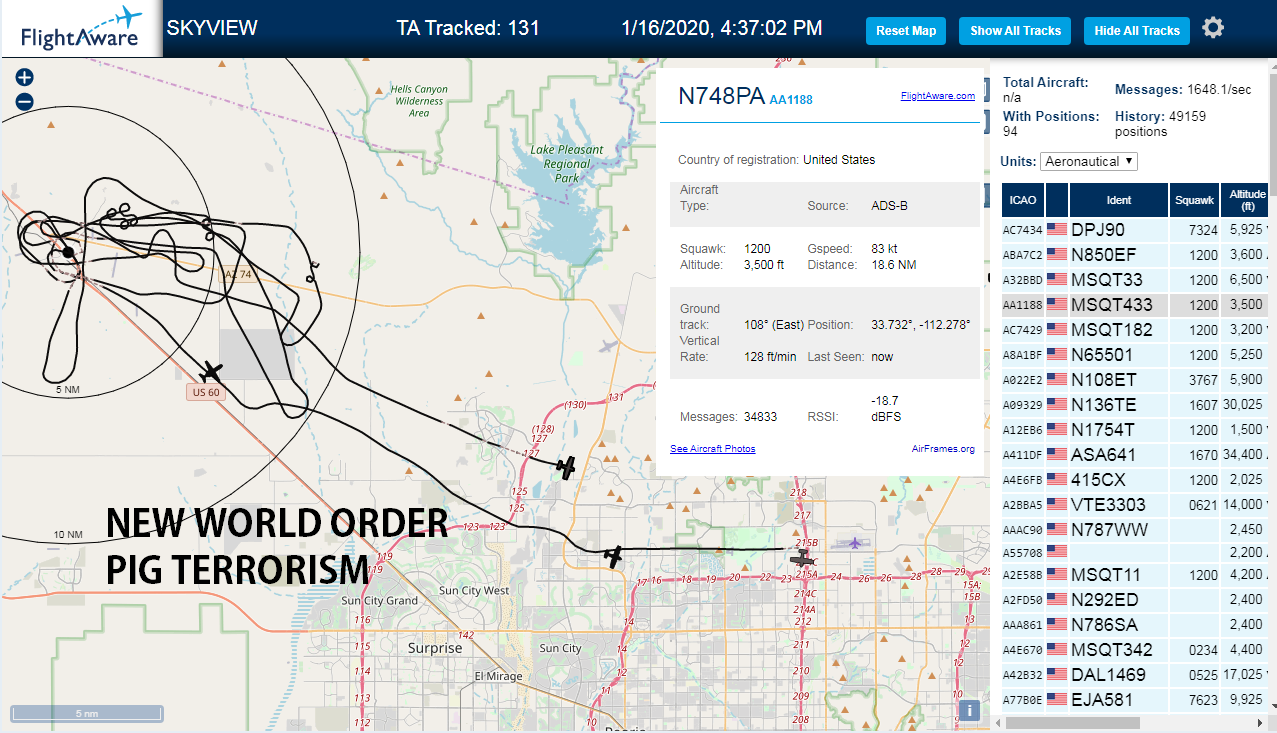The image size is (1277, 733).
Task: Select the N1754T aircraft row
Action: 1137,429
